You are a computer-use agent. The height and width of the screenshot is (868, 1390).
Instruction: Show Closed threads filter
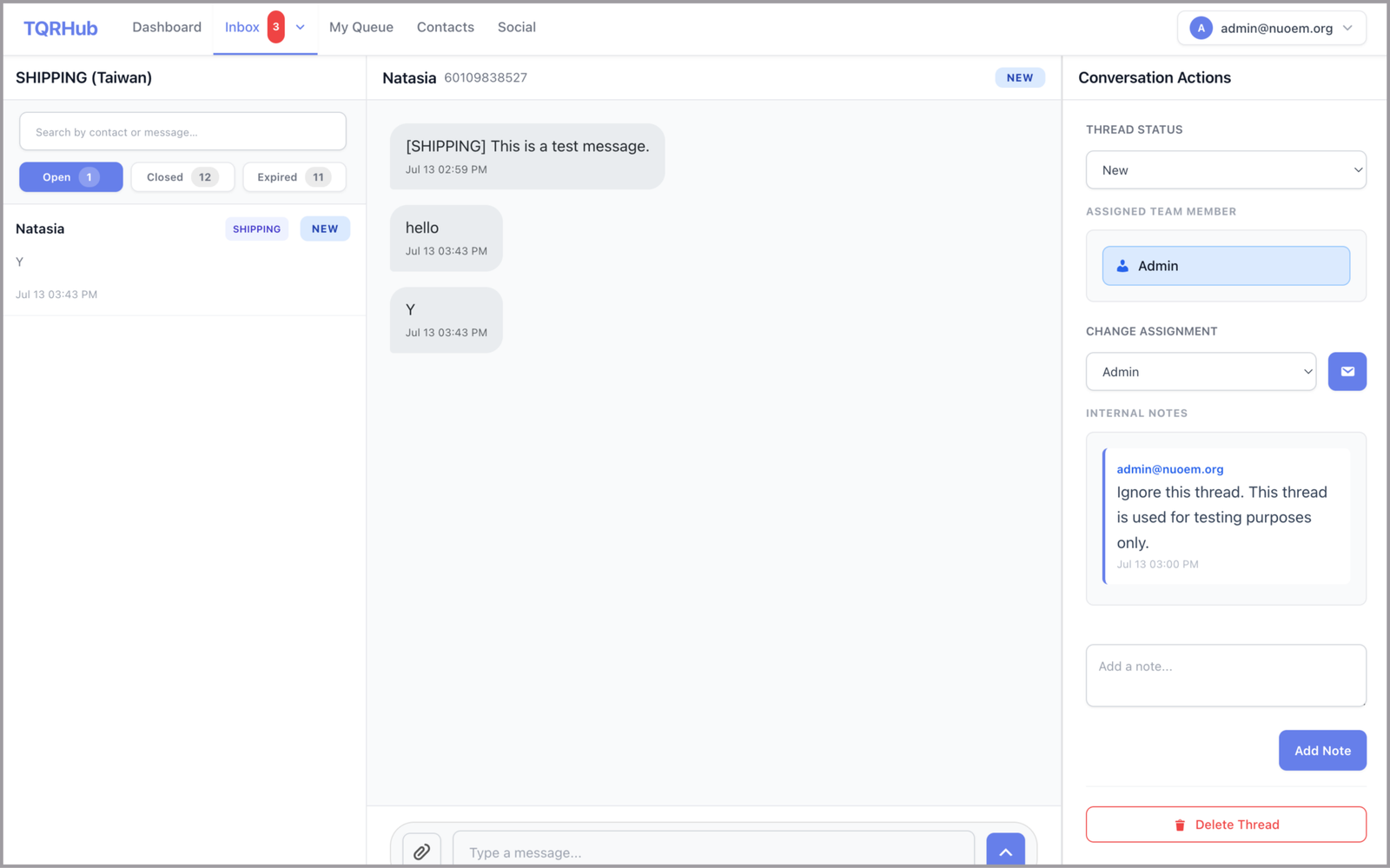tap(182, 177)
